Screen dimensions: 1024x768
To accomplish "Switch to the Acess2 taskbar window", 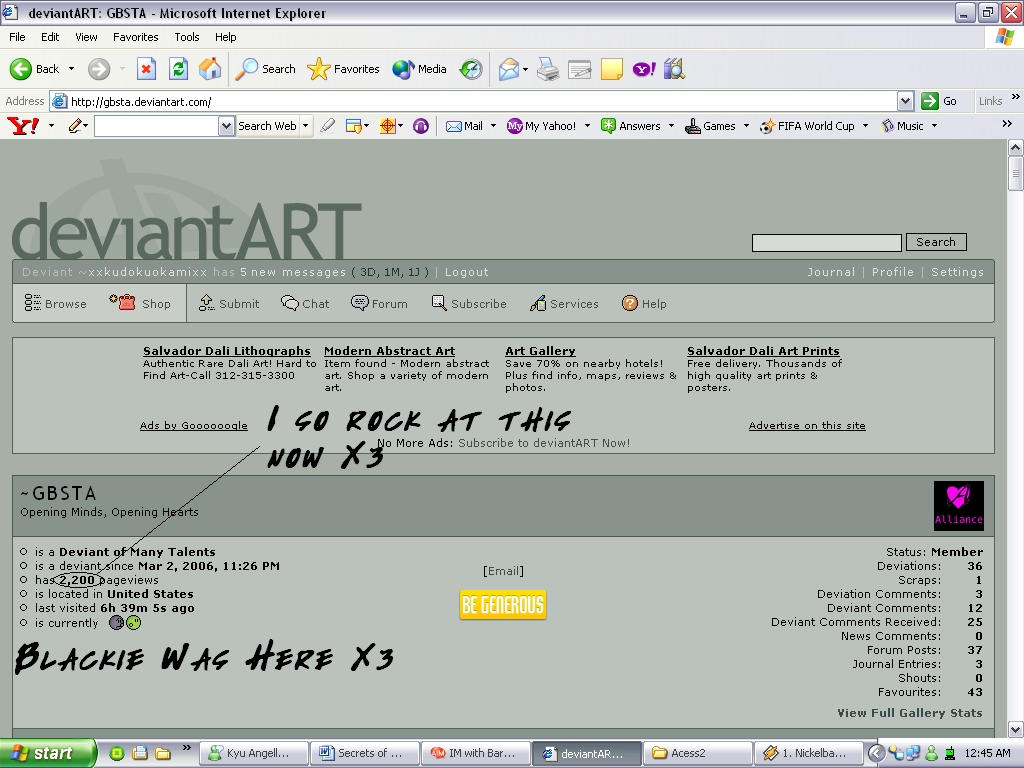I will (x=697, y=753).
